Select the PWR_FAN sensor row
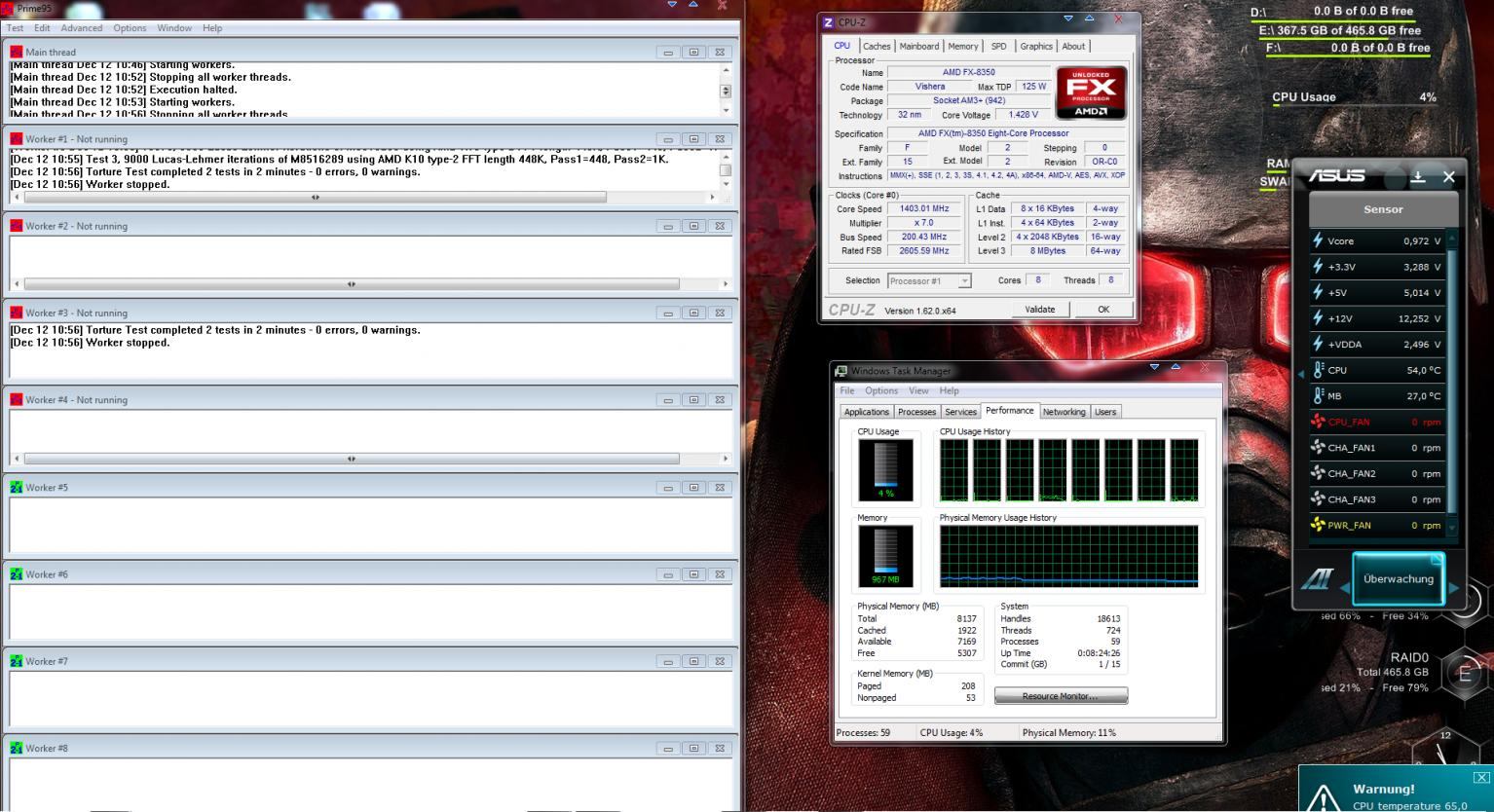The height and width of the screenshot is (812, 1494). coord(1377,525)
